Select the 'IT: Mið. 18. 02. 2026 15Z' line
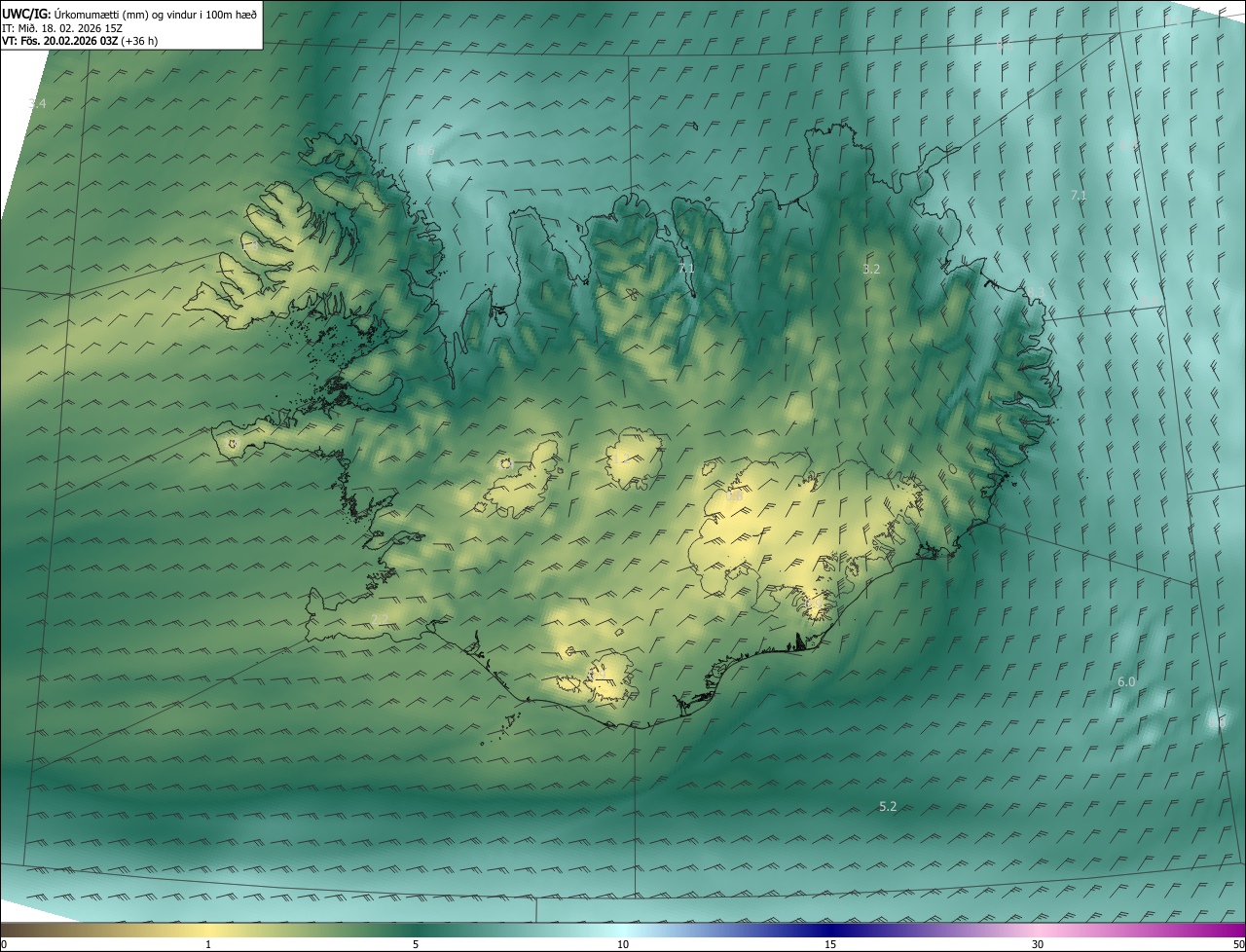 click(61, 27)
